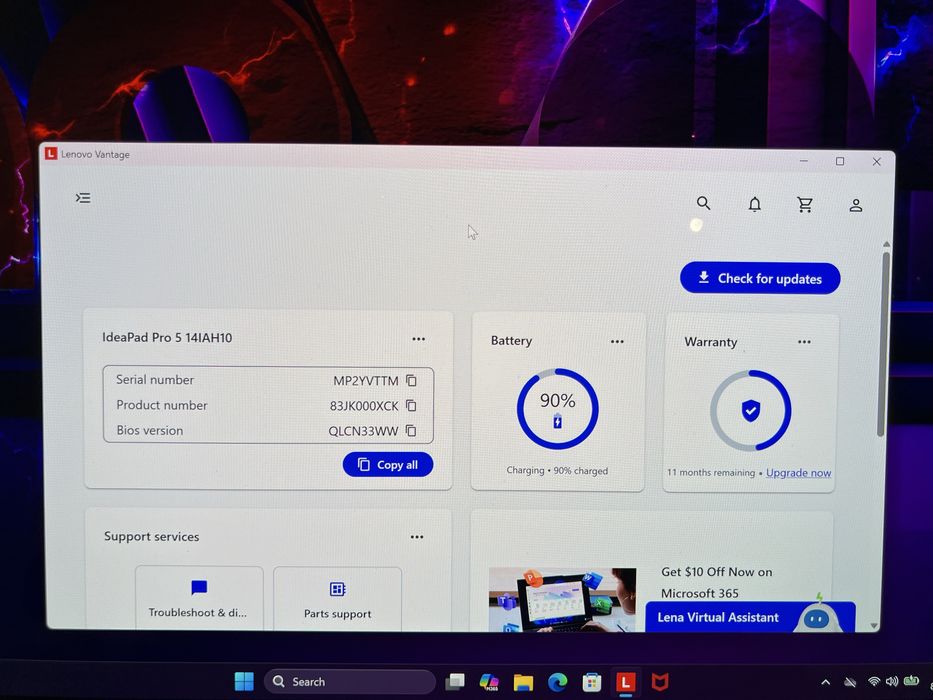
Task: Click the volume speaker tray icon
Action: pyautogui.click(x=892, y=682)
